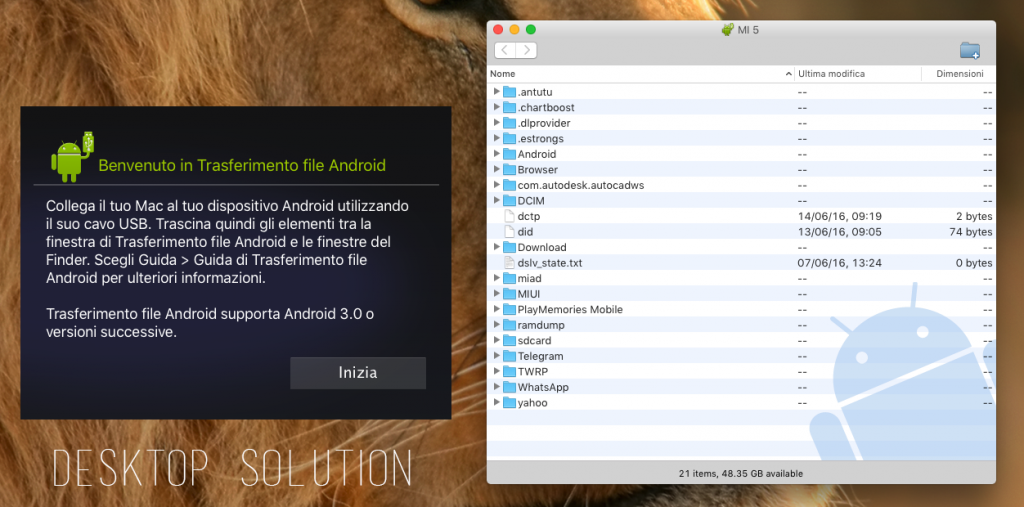1024x507 pixels.
Task: Expand the ramdump folder disclosure triangle
Action: (497, 325)
